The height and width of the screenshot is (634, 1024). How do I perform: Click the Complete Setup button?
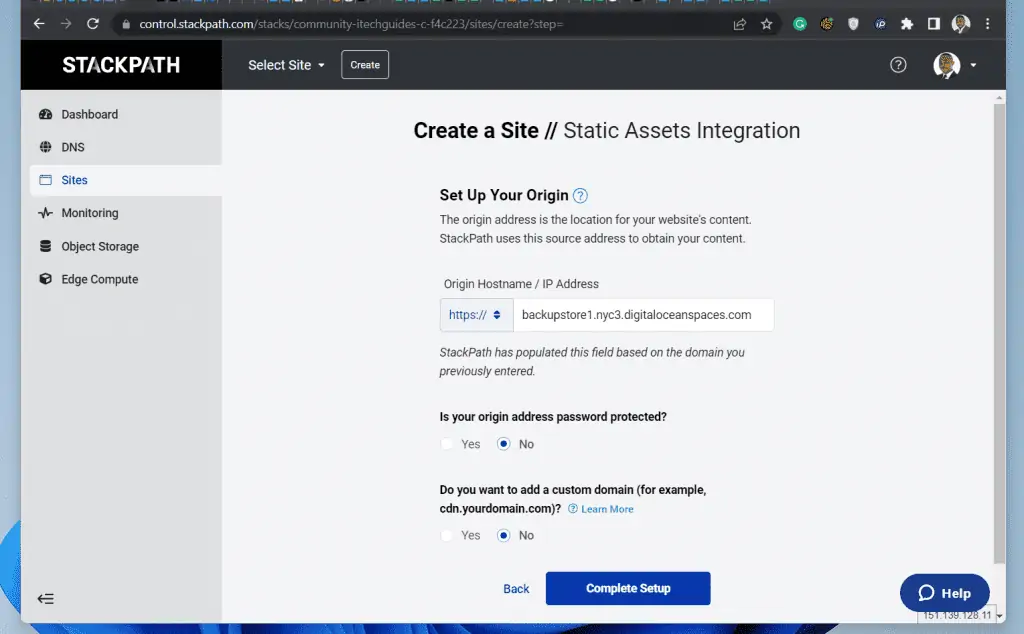point(628,588)
